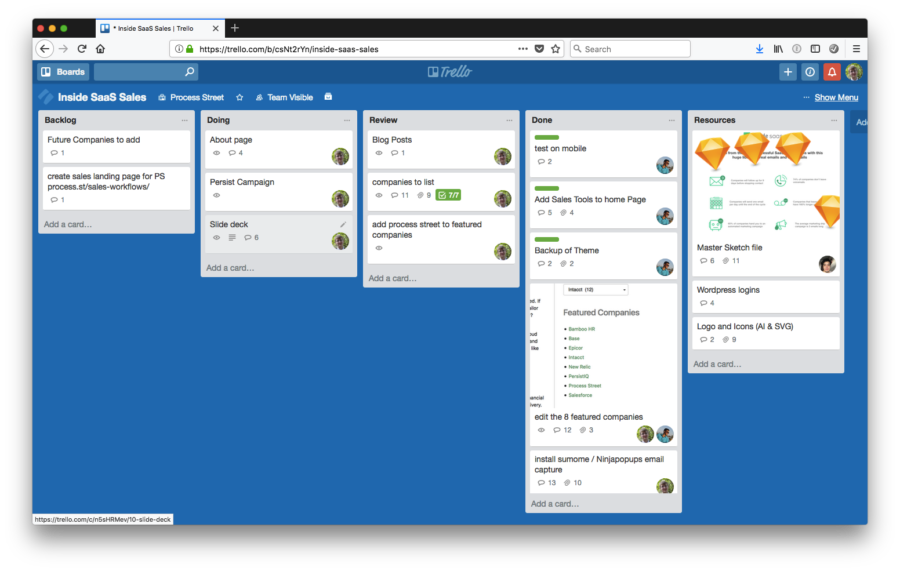Click the eye icon on edit the 8 featured companies
This screenshot has height=571, width=900.
[541, 430]
